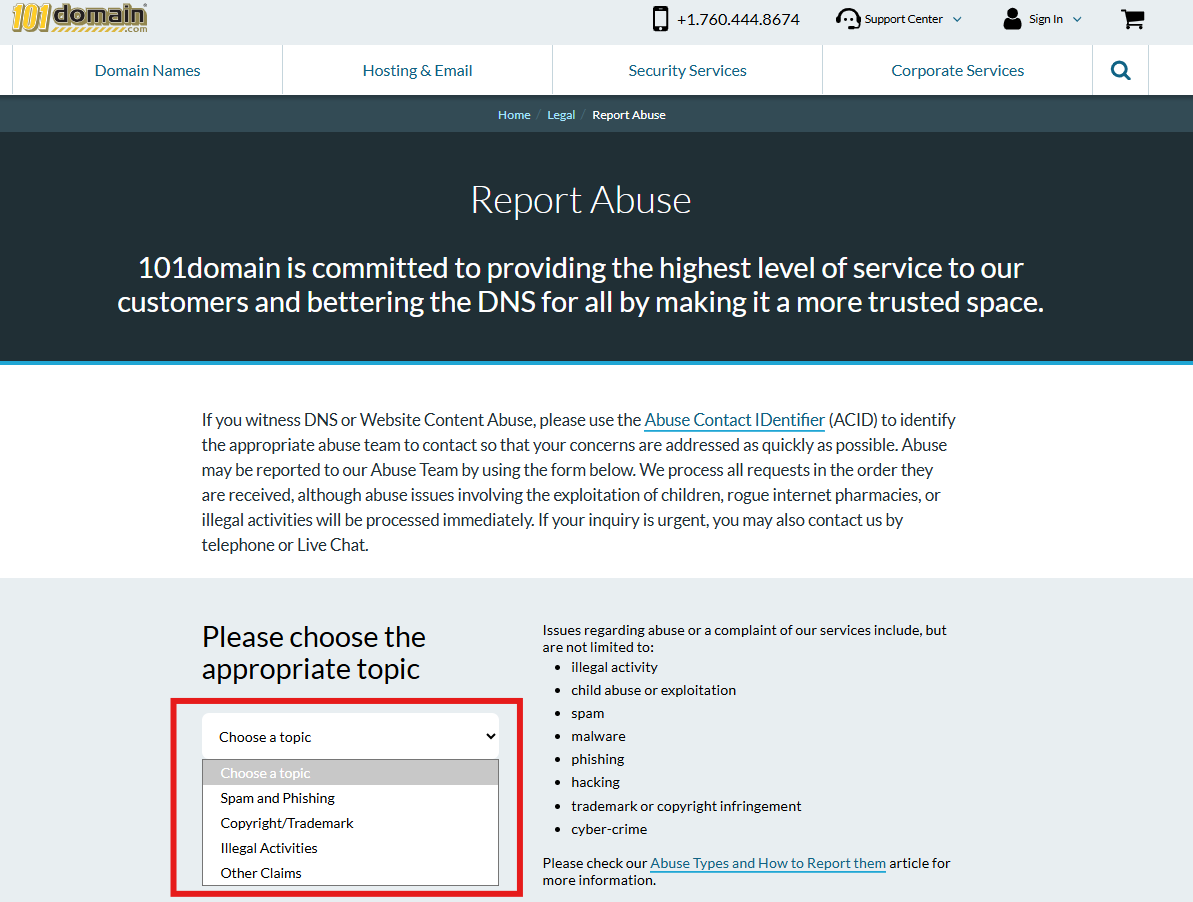Viewport: 1193px width, 902px height.
Task: Go to Home breadcrumb link
Action: pyautogui.click(x=514, y=115)
